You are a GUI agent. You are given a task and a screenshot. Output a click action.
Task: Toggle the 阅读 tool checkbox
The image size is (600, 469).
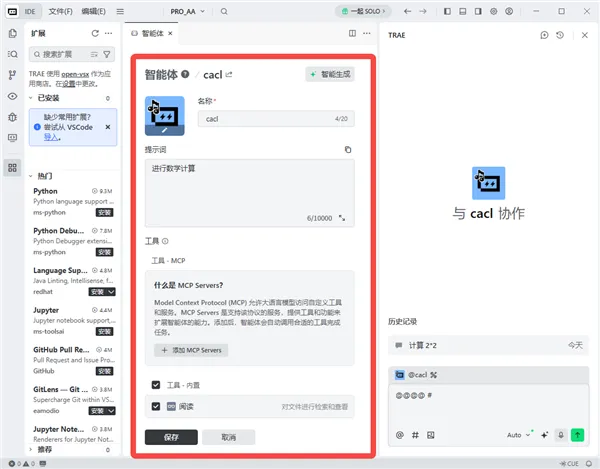156,406
